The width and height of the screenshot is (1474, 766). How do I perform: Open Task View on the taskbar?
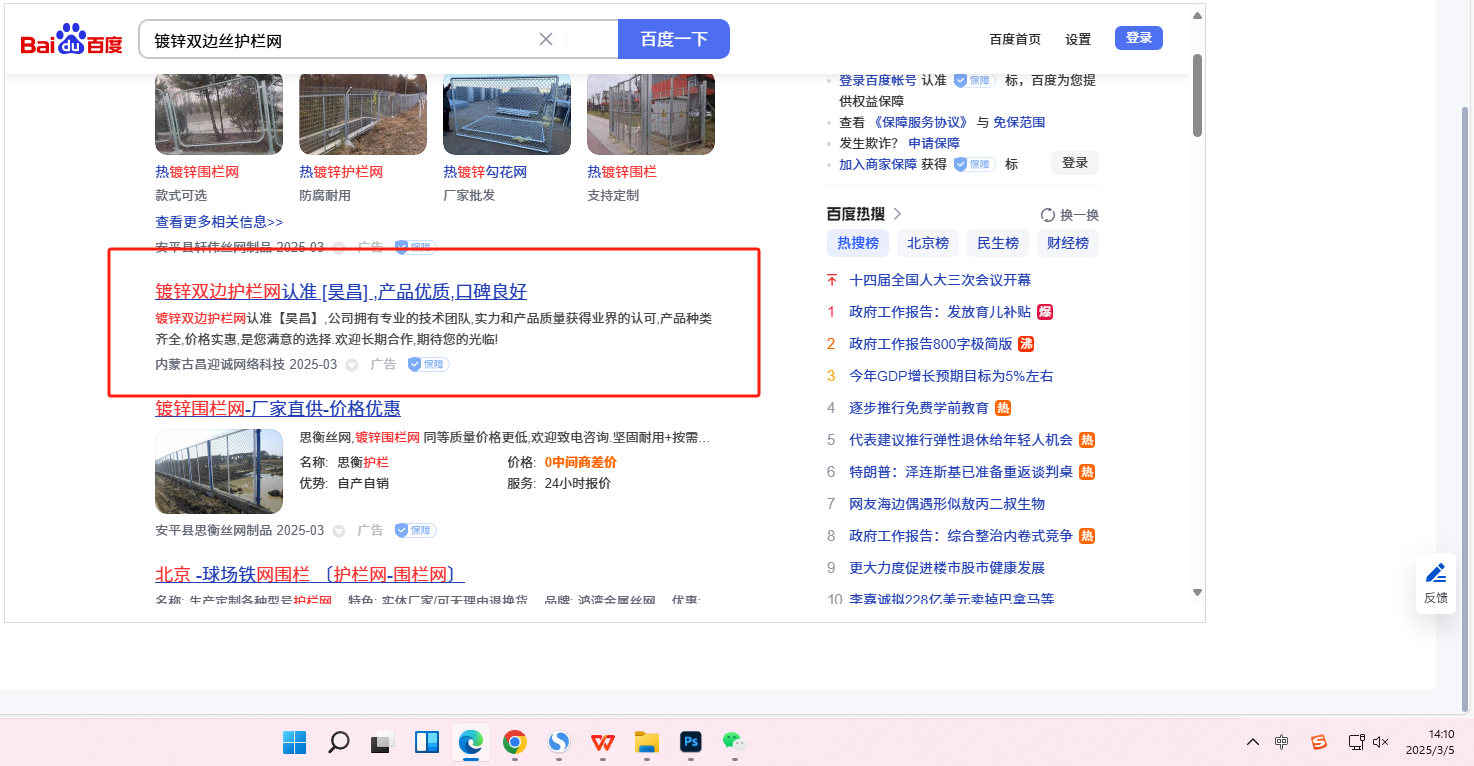(382, 742)
